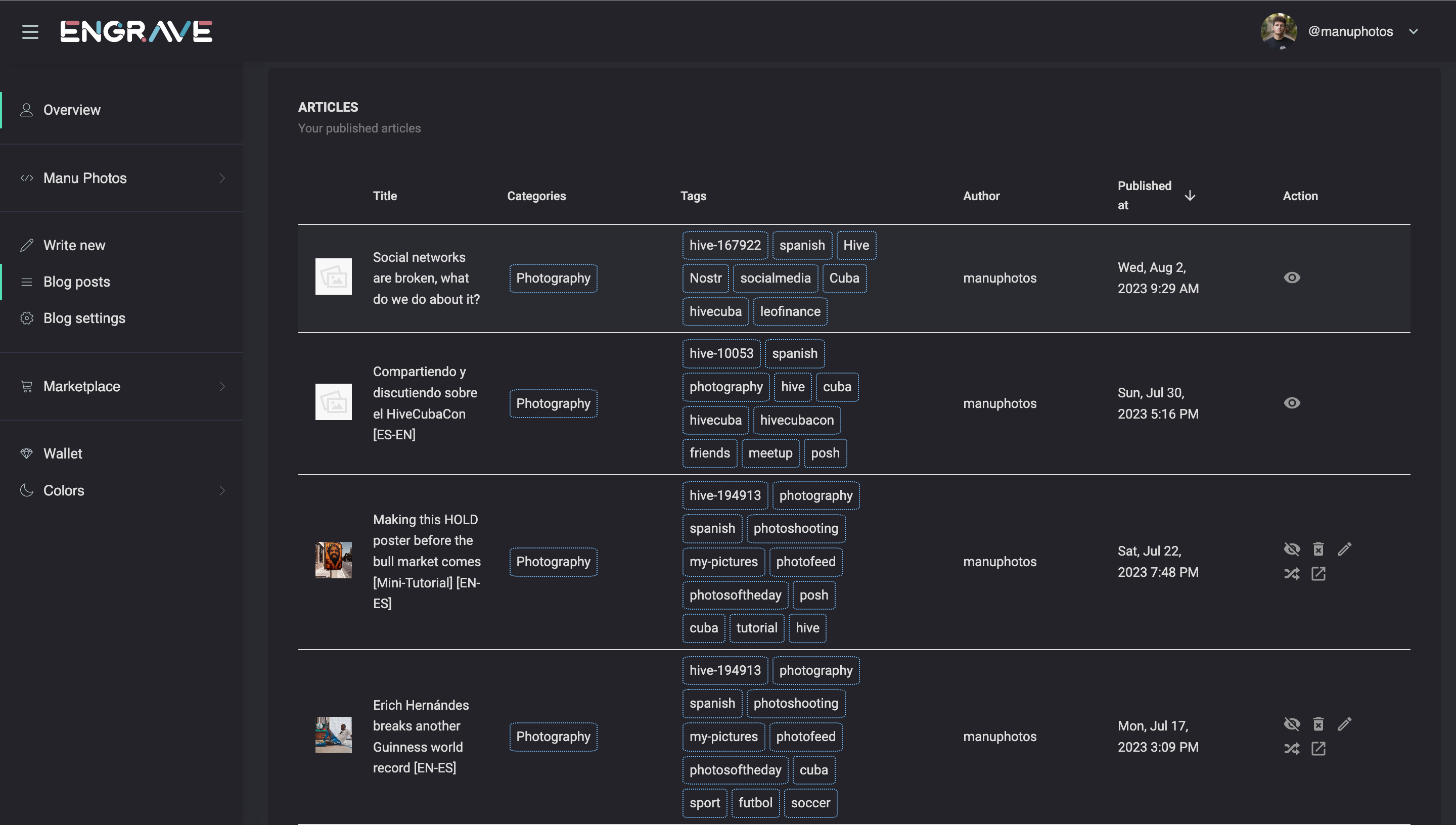Viewport: 1456px width, 825px height.
Task: Click the leofinance tag
Action: click(x=790, y=311)
